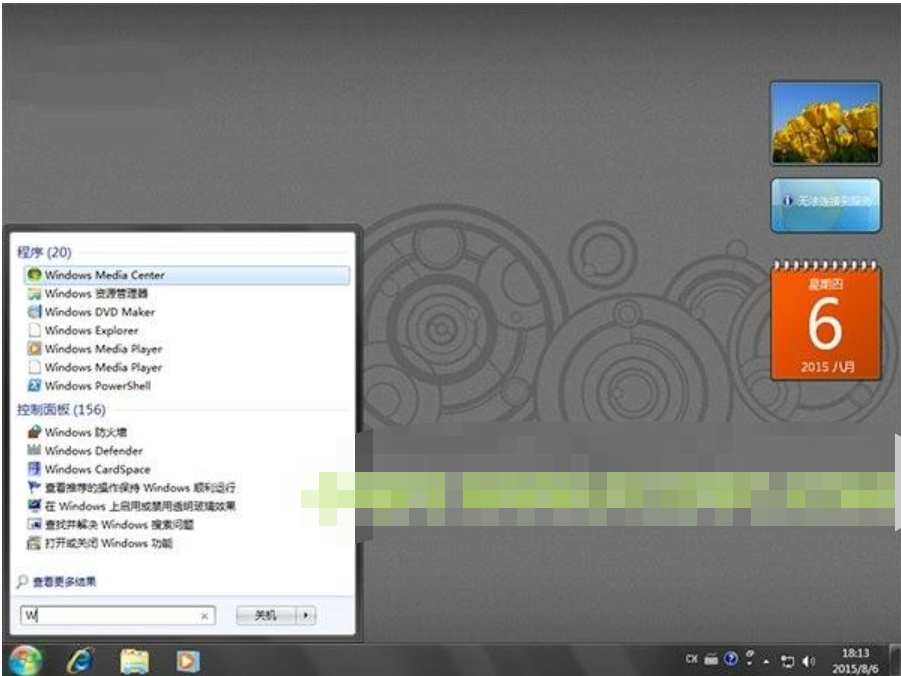Click the Windows firewall icon

point(34,432)
